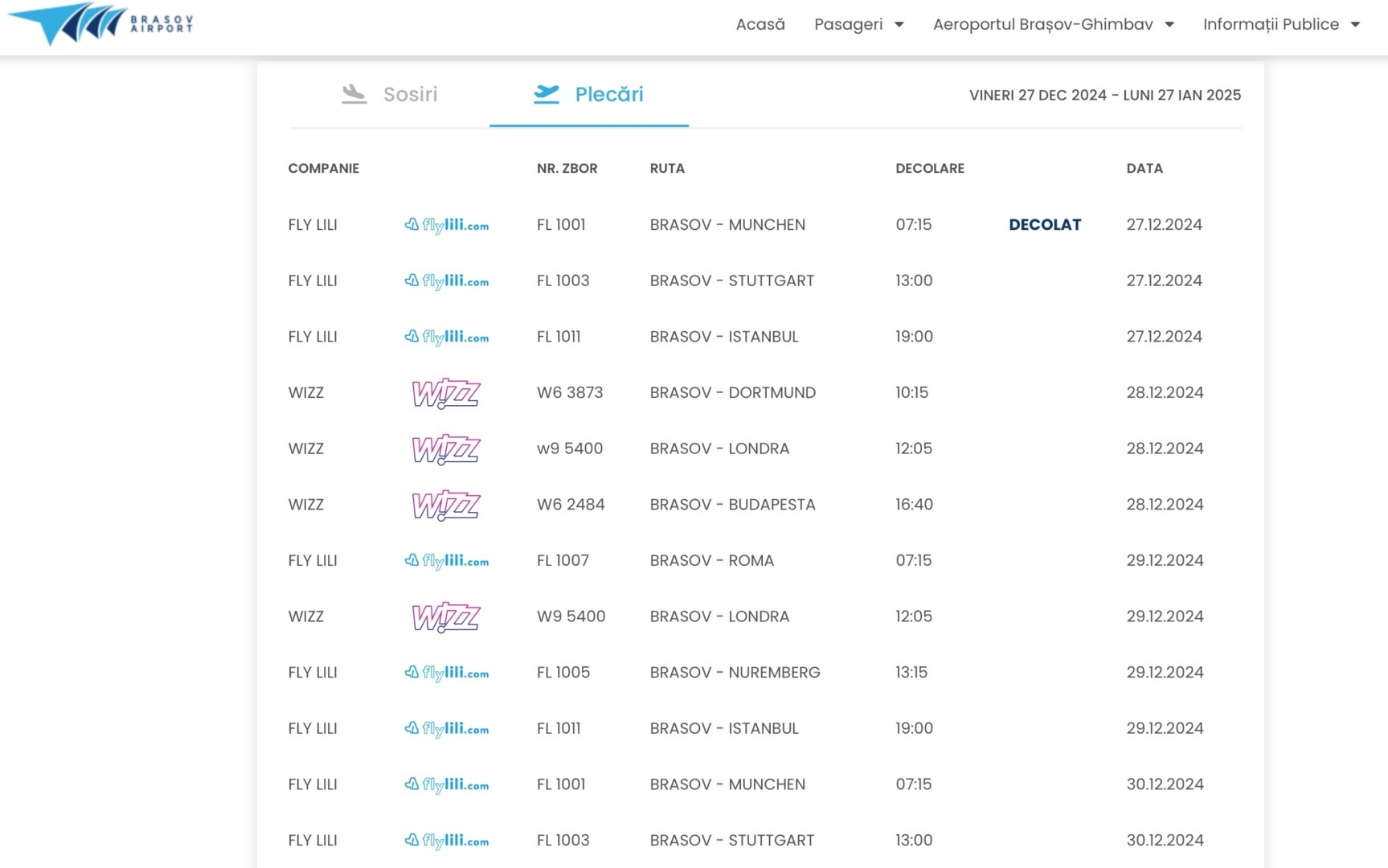Click flylili logo in FL 1007 row

pos(446,561)
